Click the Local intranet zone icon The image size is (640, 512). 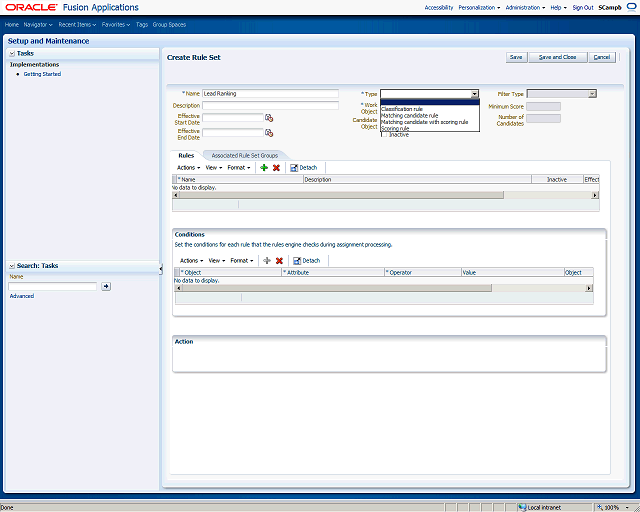pyautogui.click(x=522, y=508)
